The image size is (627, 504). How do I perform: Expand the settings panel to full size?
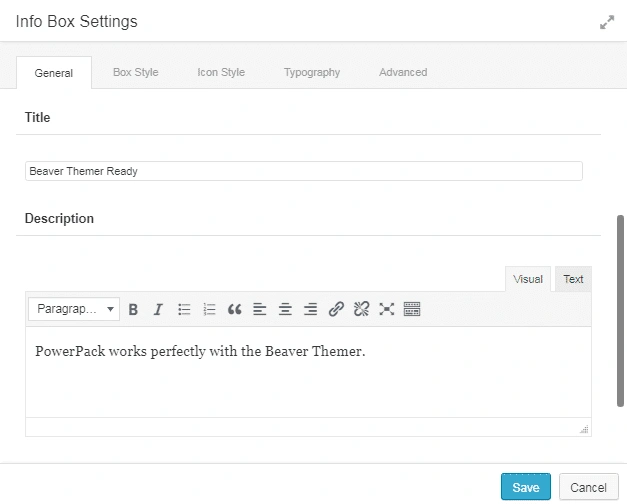click(606, 22)
